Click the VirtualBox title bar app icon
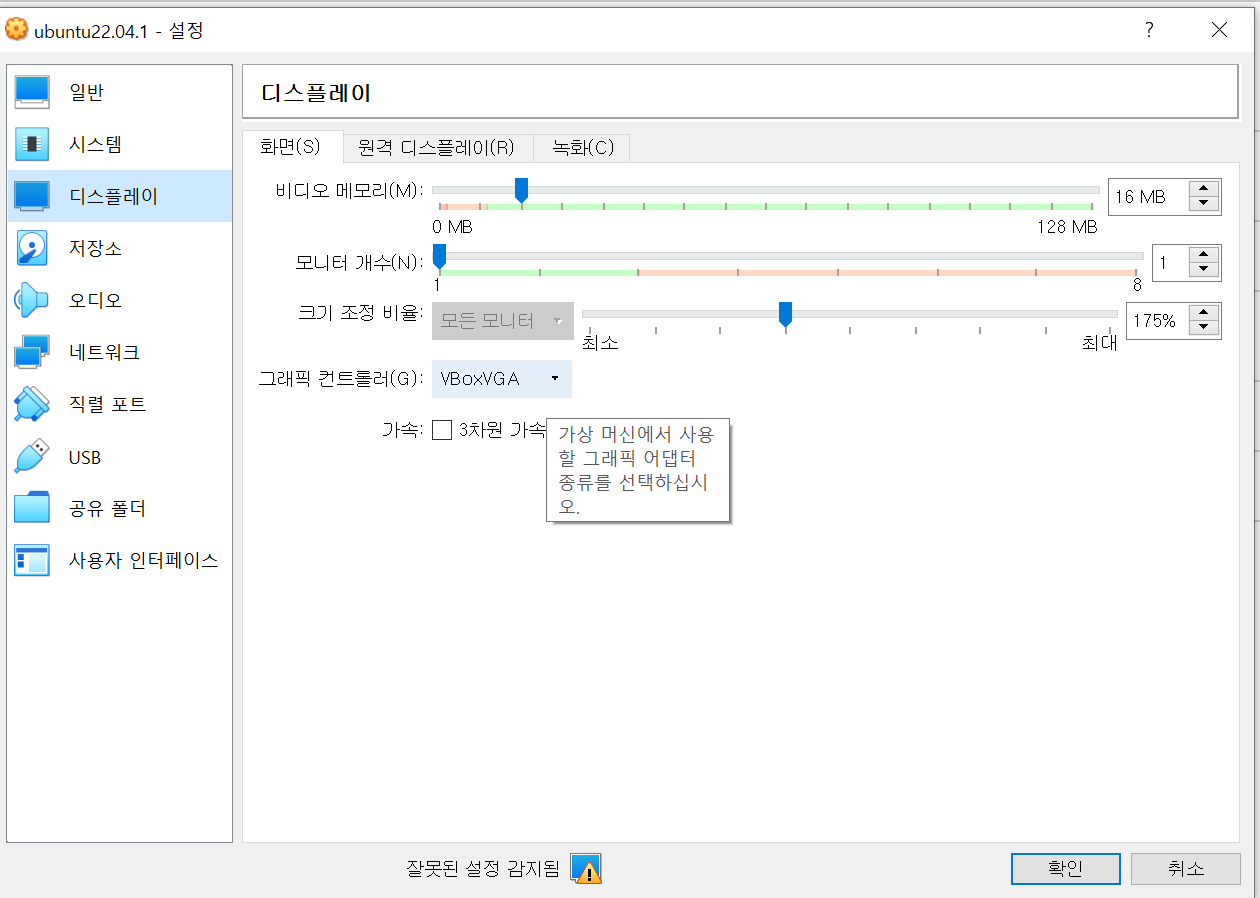This screenshot has height=898, width=1260. [x=16, y=30]
